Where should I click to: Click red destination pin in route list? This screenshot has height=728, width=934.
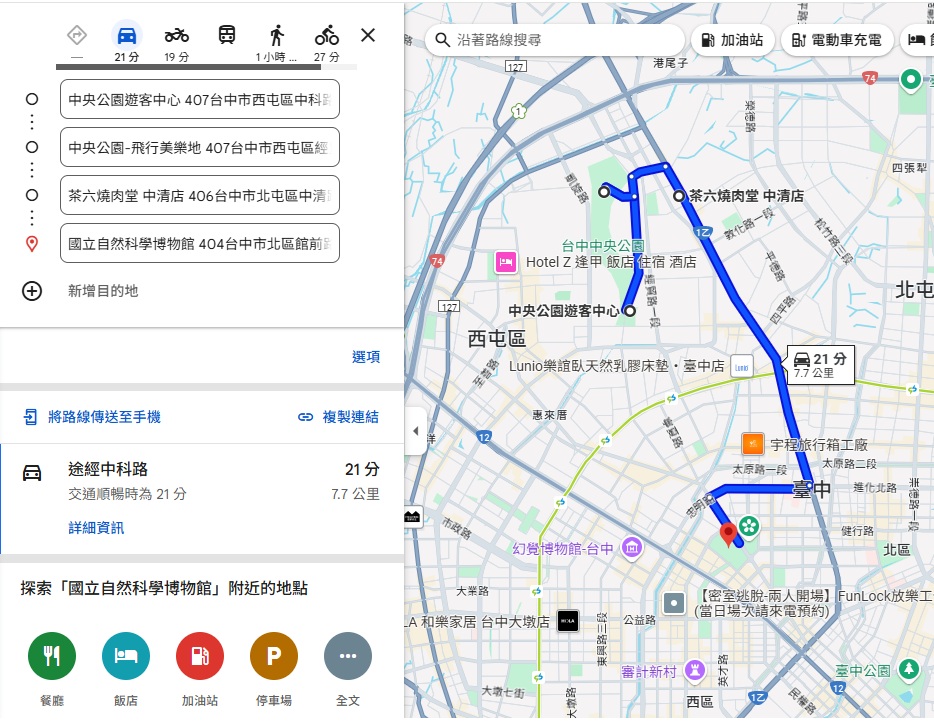click(x=32, y=244)
